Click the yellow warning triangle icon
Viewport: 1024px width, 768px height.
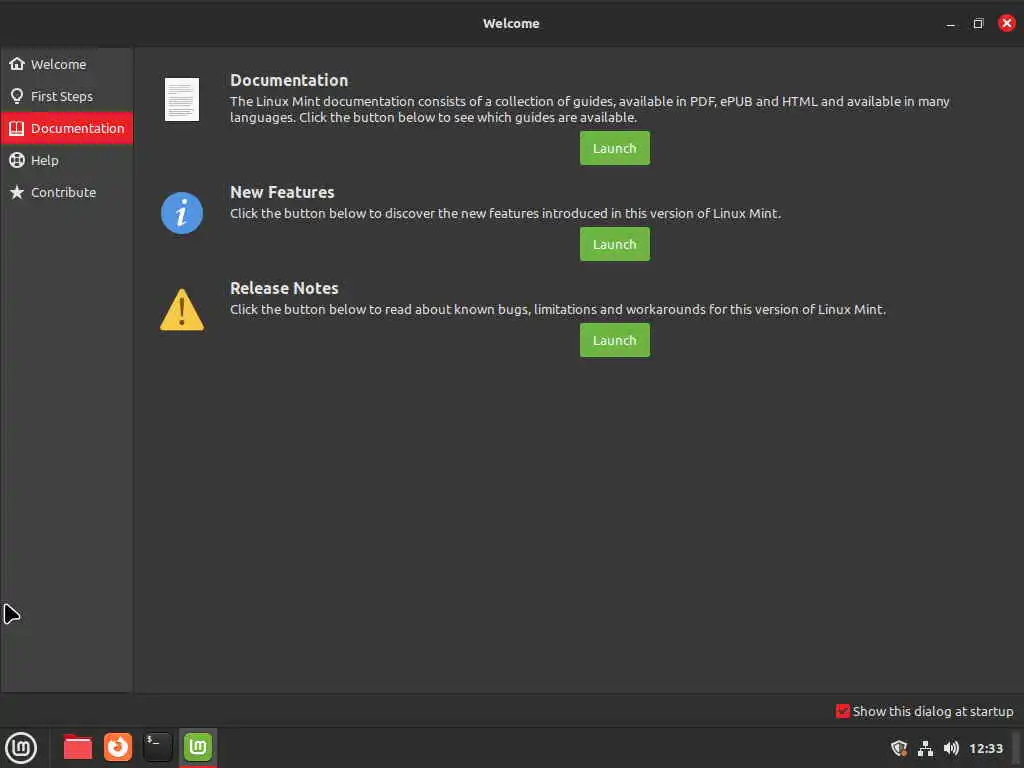[x=182, y=310]
